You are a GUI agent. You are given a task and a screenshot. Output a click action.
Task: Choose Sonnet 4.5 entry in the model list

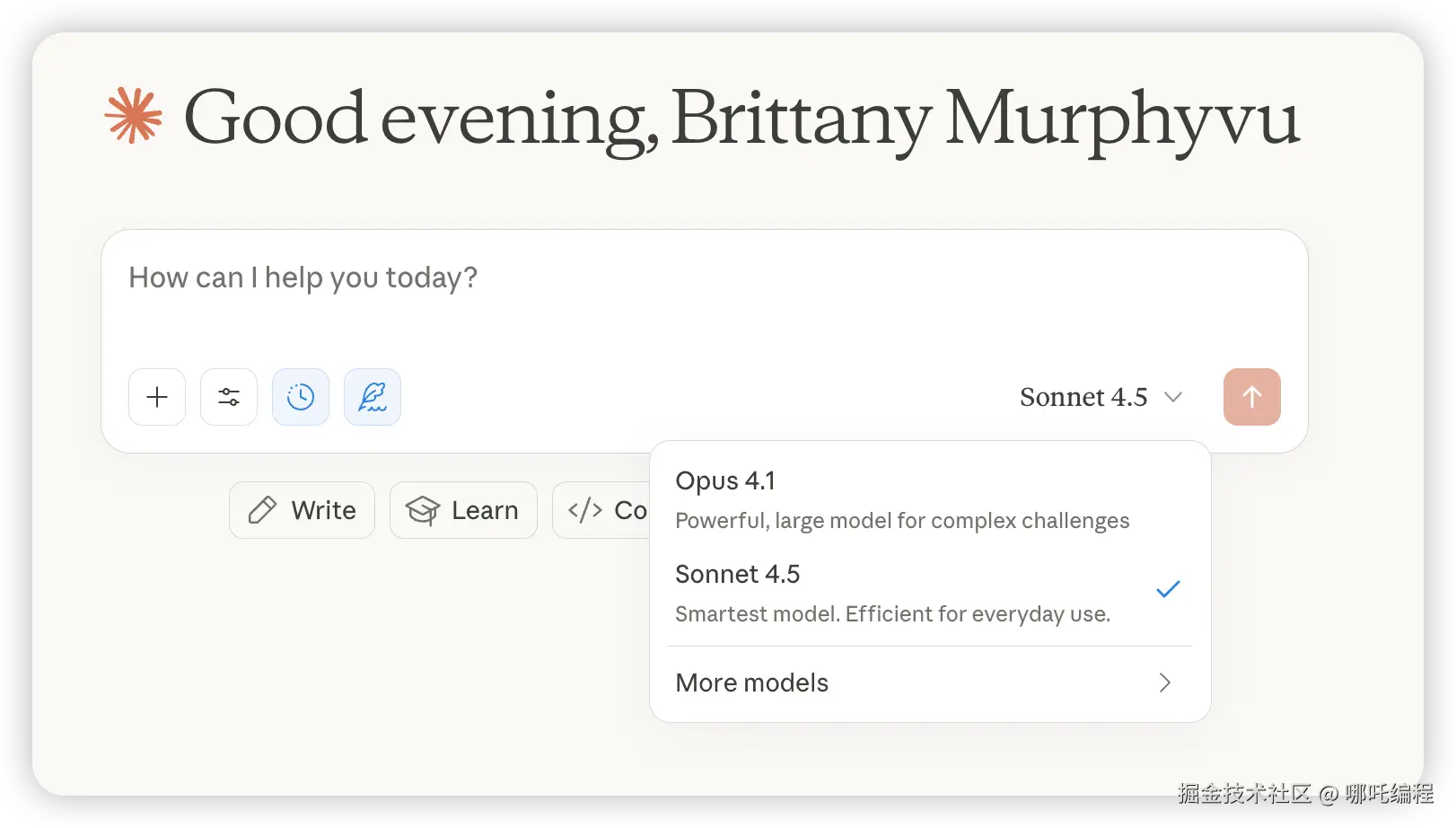[737, 575]
